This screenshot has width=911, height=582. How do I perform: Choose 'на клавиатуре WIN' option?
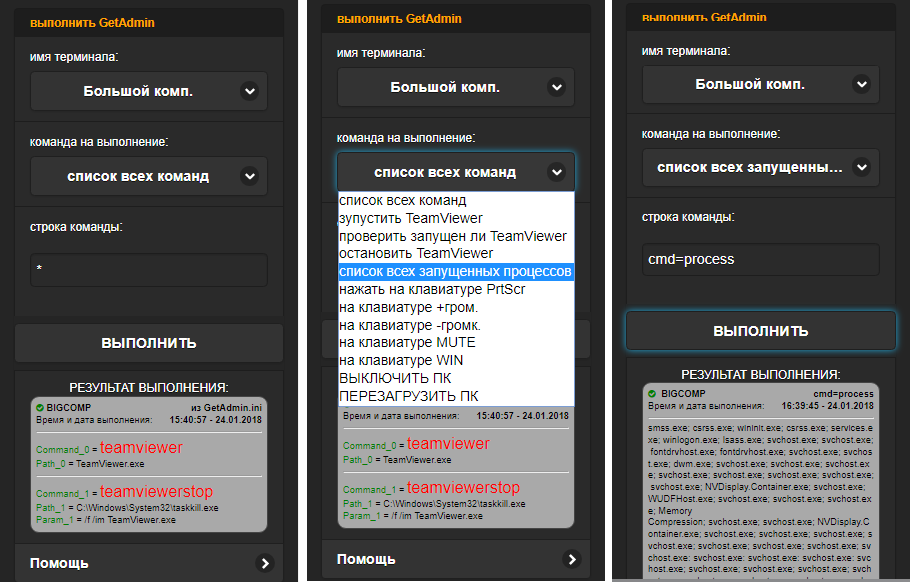(x=456, y=361)
